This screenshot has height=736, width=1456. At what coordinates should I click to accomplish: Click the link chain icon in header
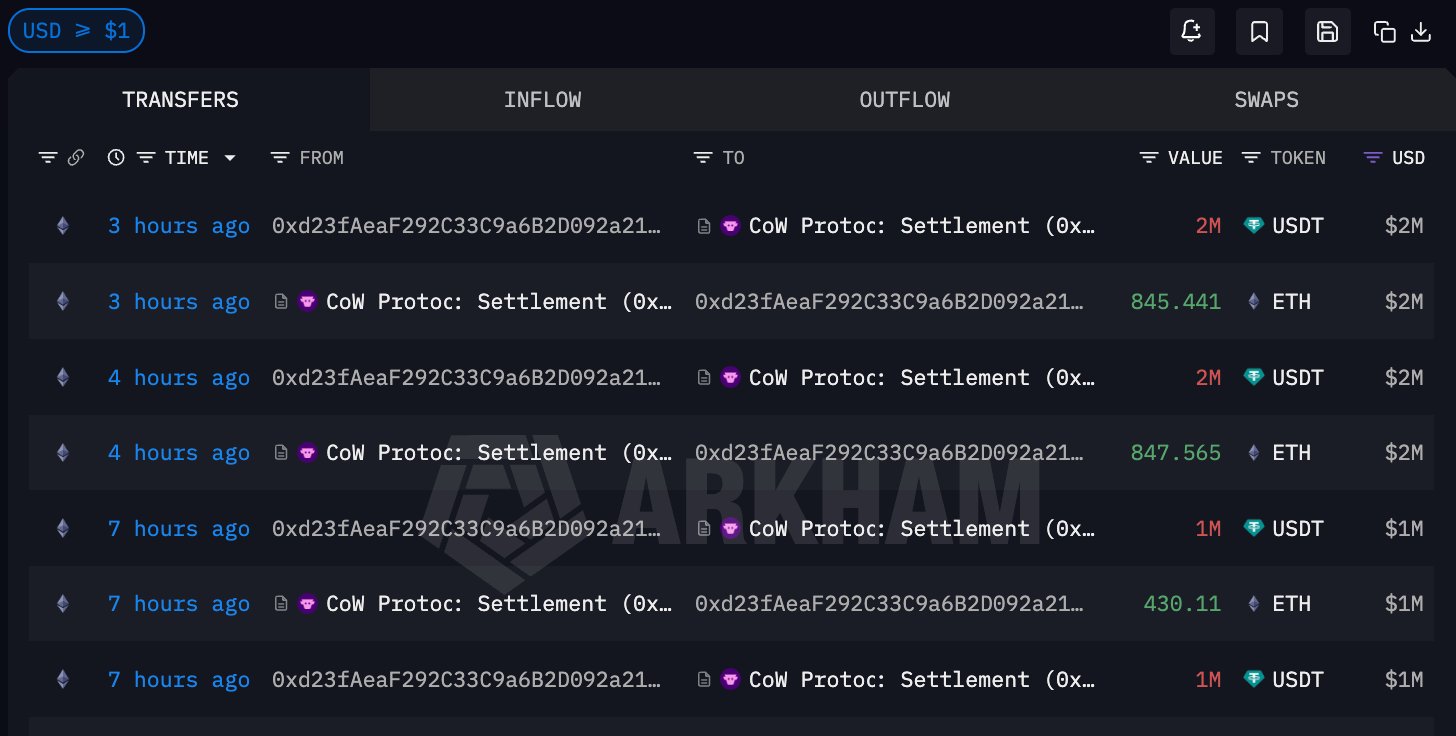coord(75,158)
